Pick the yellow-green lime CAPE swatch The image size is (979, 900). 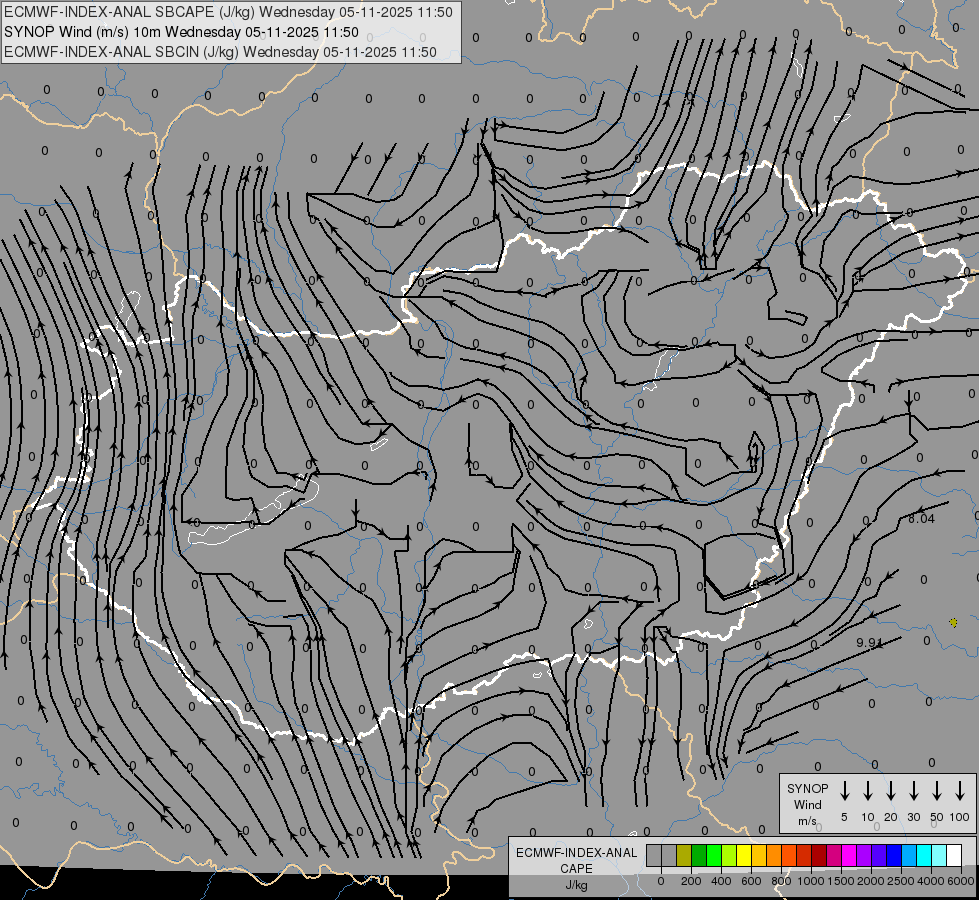point(729,855)
